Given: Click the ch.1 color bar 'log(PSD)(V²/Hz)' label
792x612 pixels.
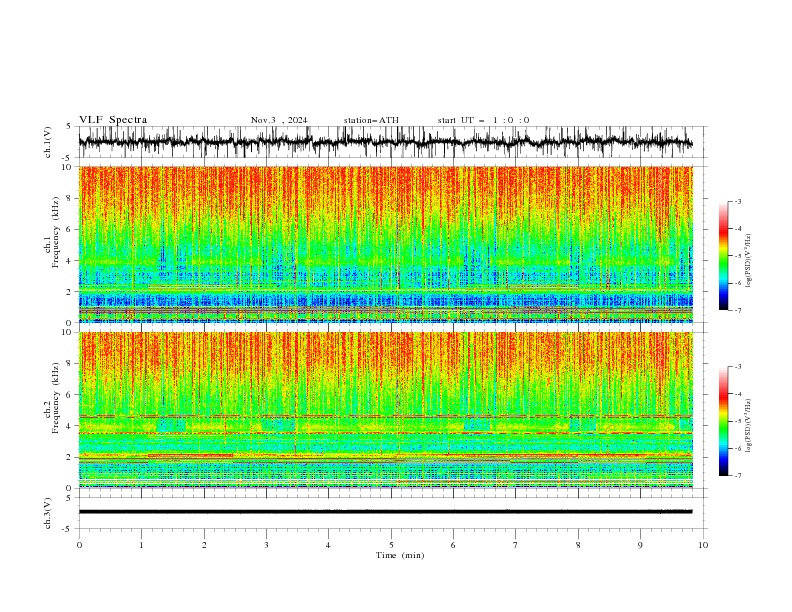Looking at the screenshot, I should (749, 261).
